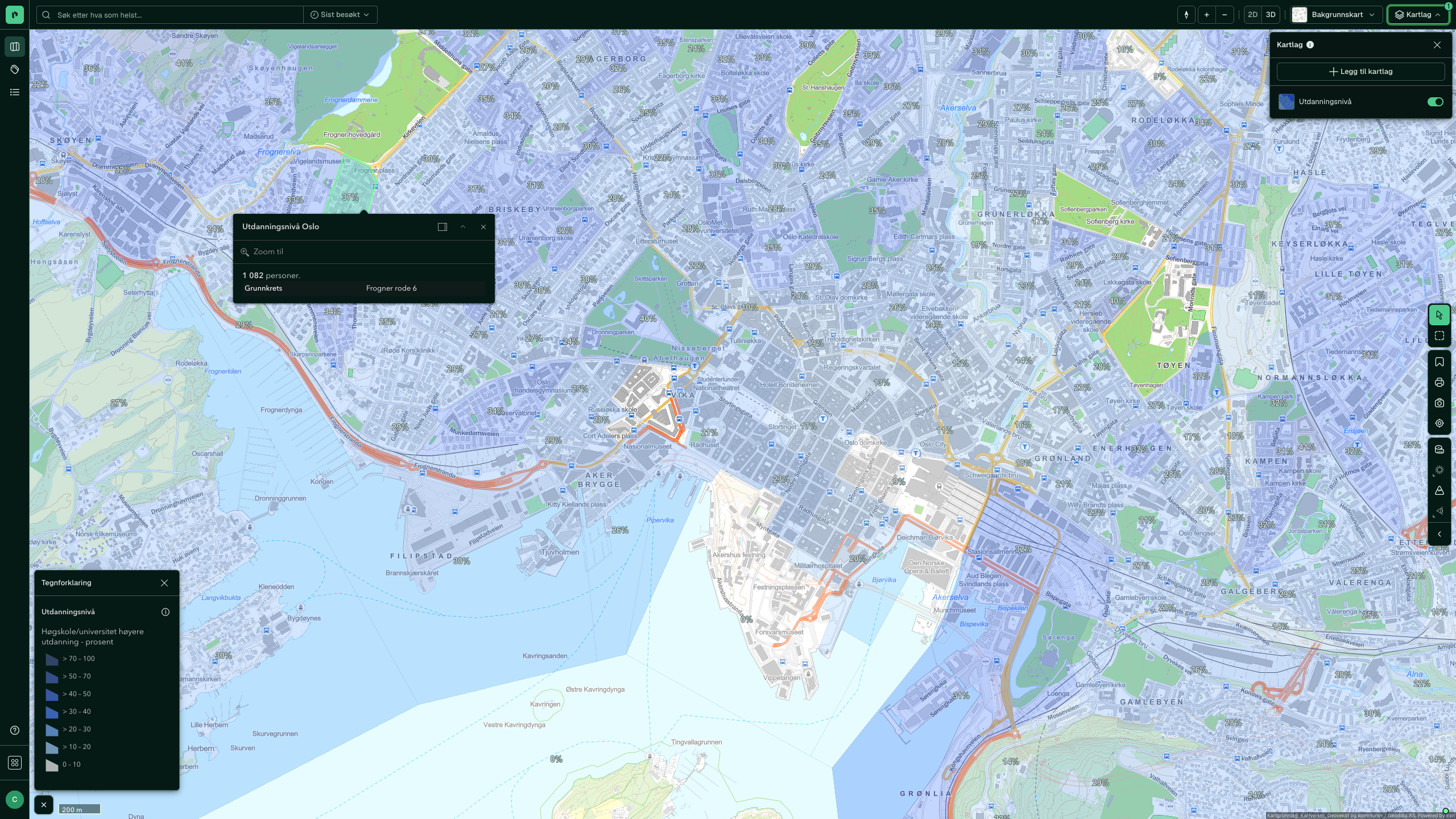This screenshot has height=819, width=1456.
Task: Switch map view to 3D
Action: click(1271, 15)
